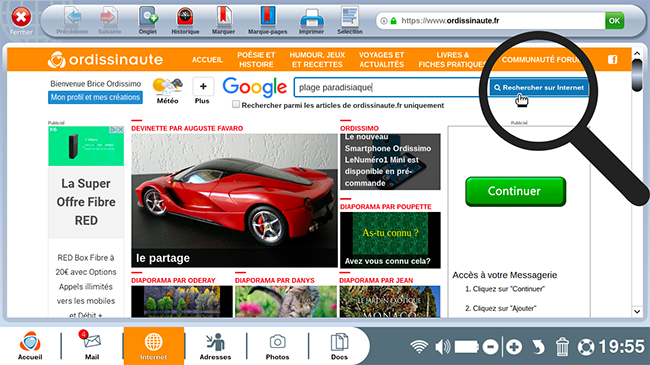Screen dimensions: 650x365
Task: Click the speaker volume icon
Action: 443,347
